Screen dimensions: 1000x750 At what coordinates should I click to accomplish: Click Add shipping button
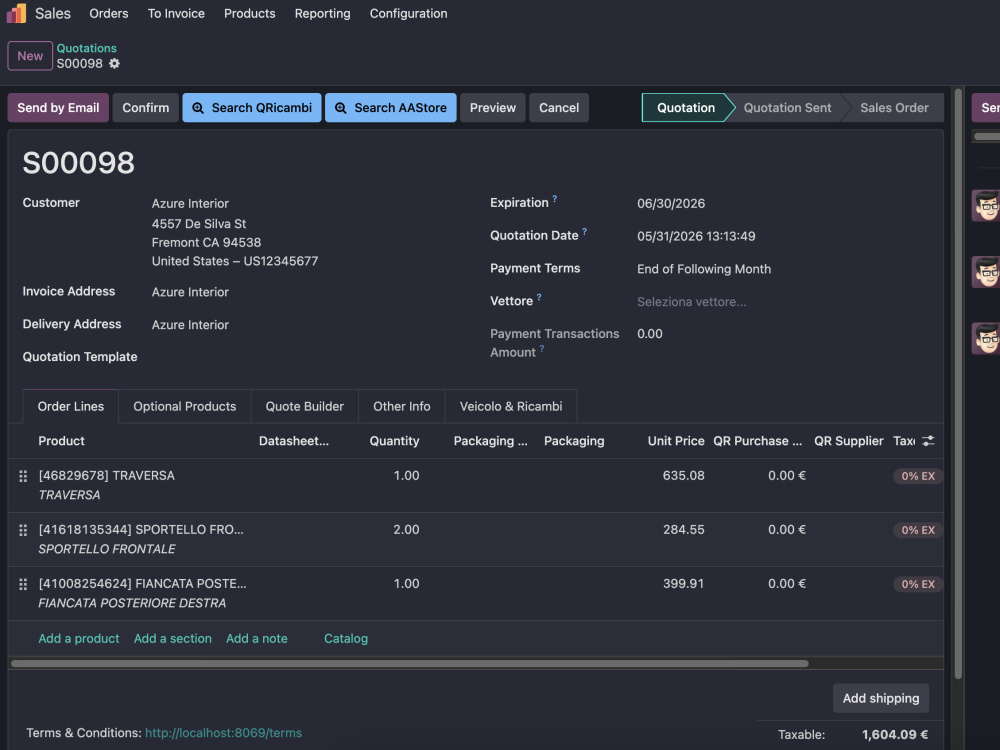coord(881,698)
